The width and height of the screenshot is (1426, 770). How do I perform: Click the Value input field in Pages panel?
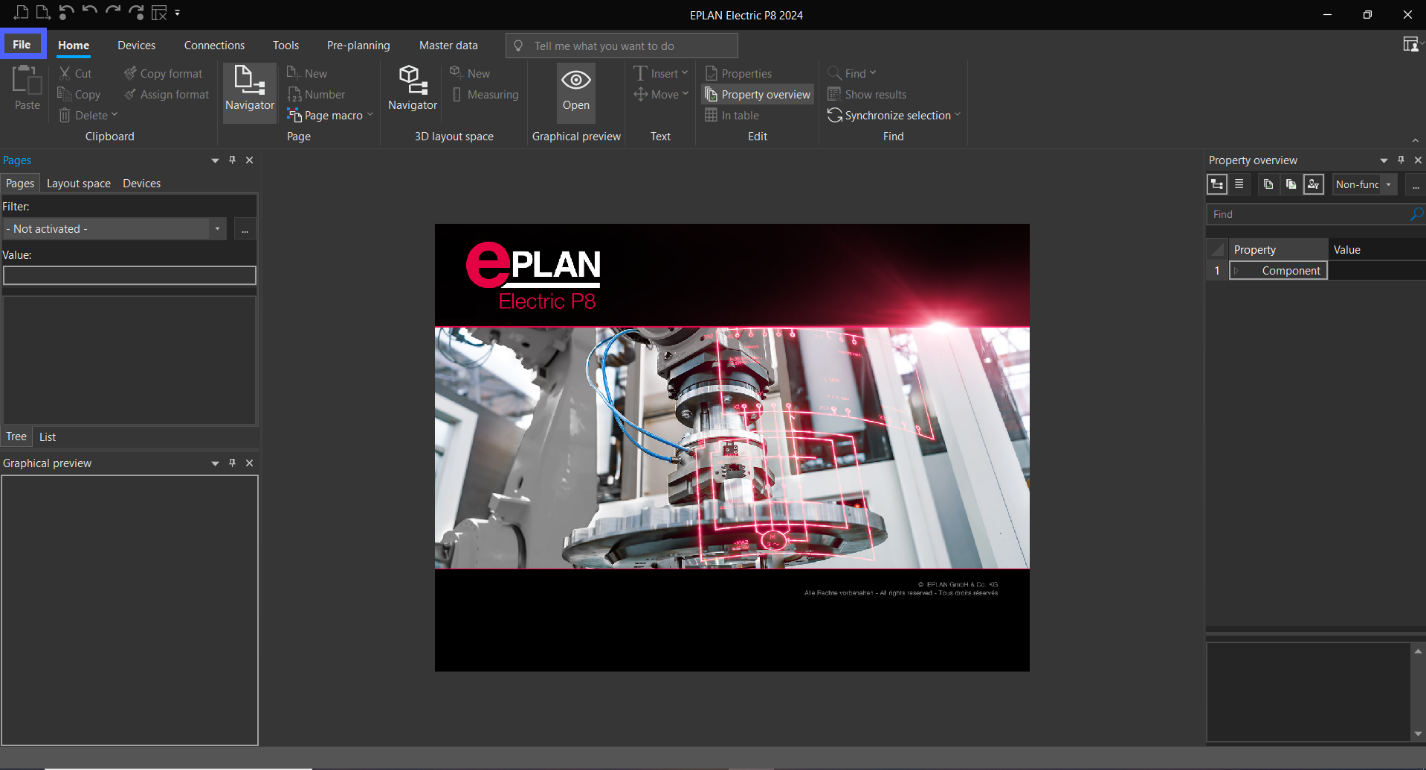(x=129, y=274)
